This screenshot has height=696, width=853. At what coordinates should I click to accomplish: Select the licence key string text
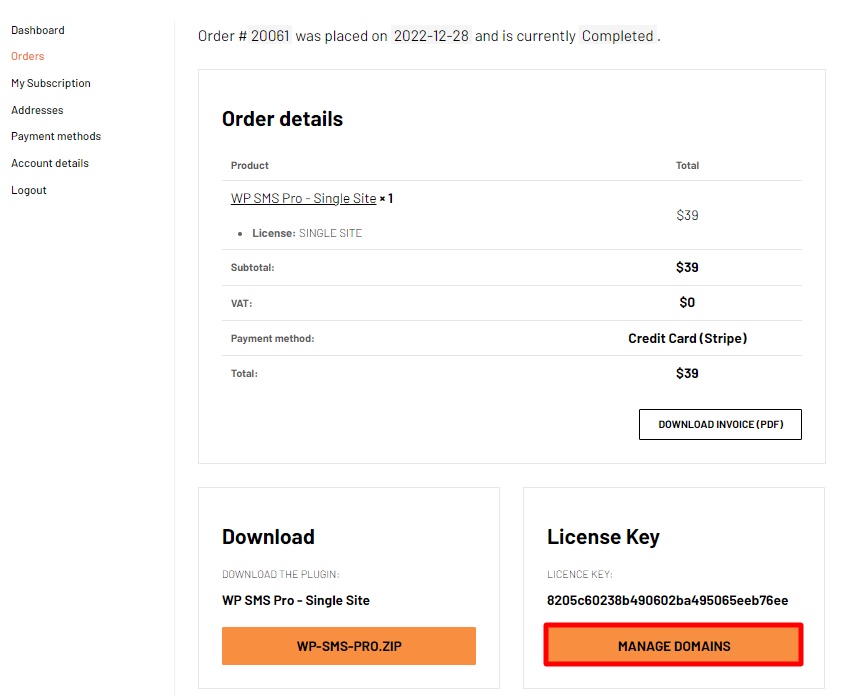tap(667, 600)
